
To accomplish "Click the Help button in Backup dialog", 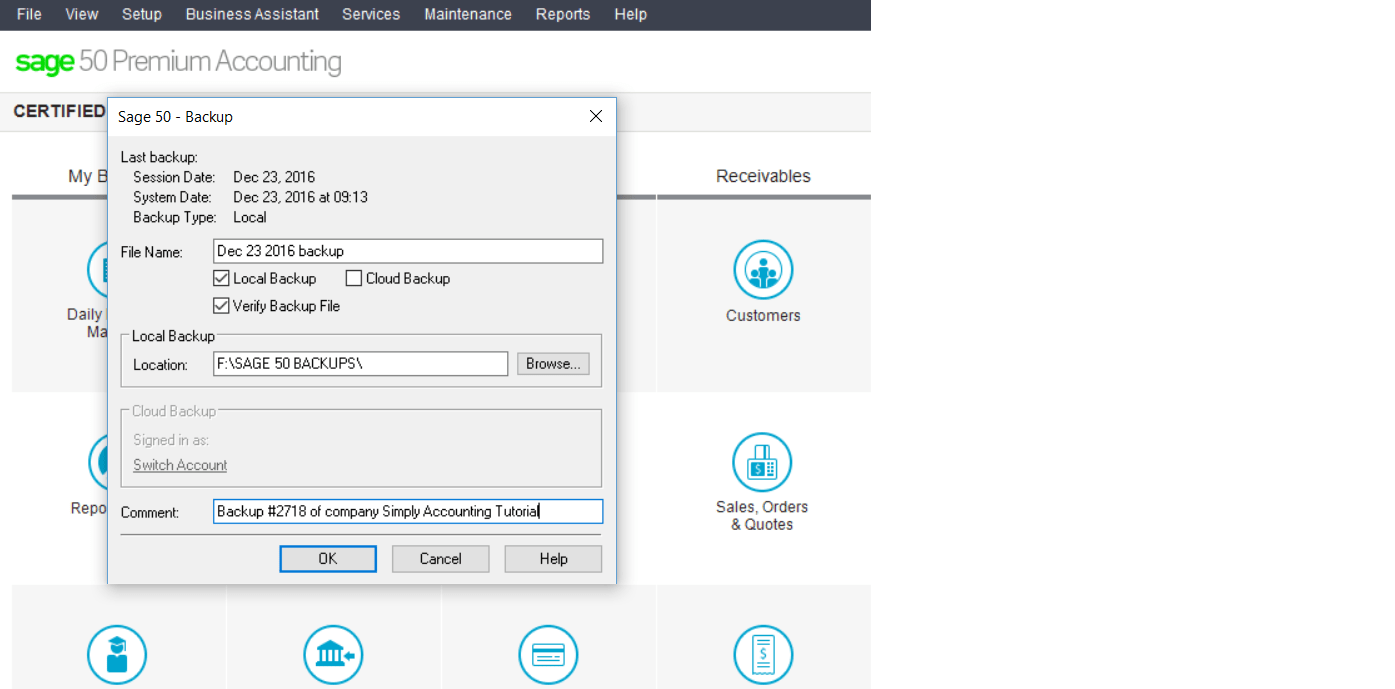I will pos(553,559).
